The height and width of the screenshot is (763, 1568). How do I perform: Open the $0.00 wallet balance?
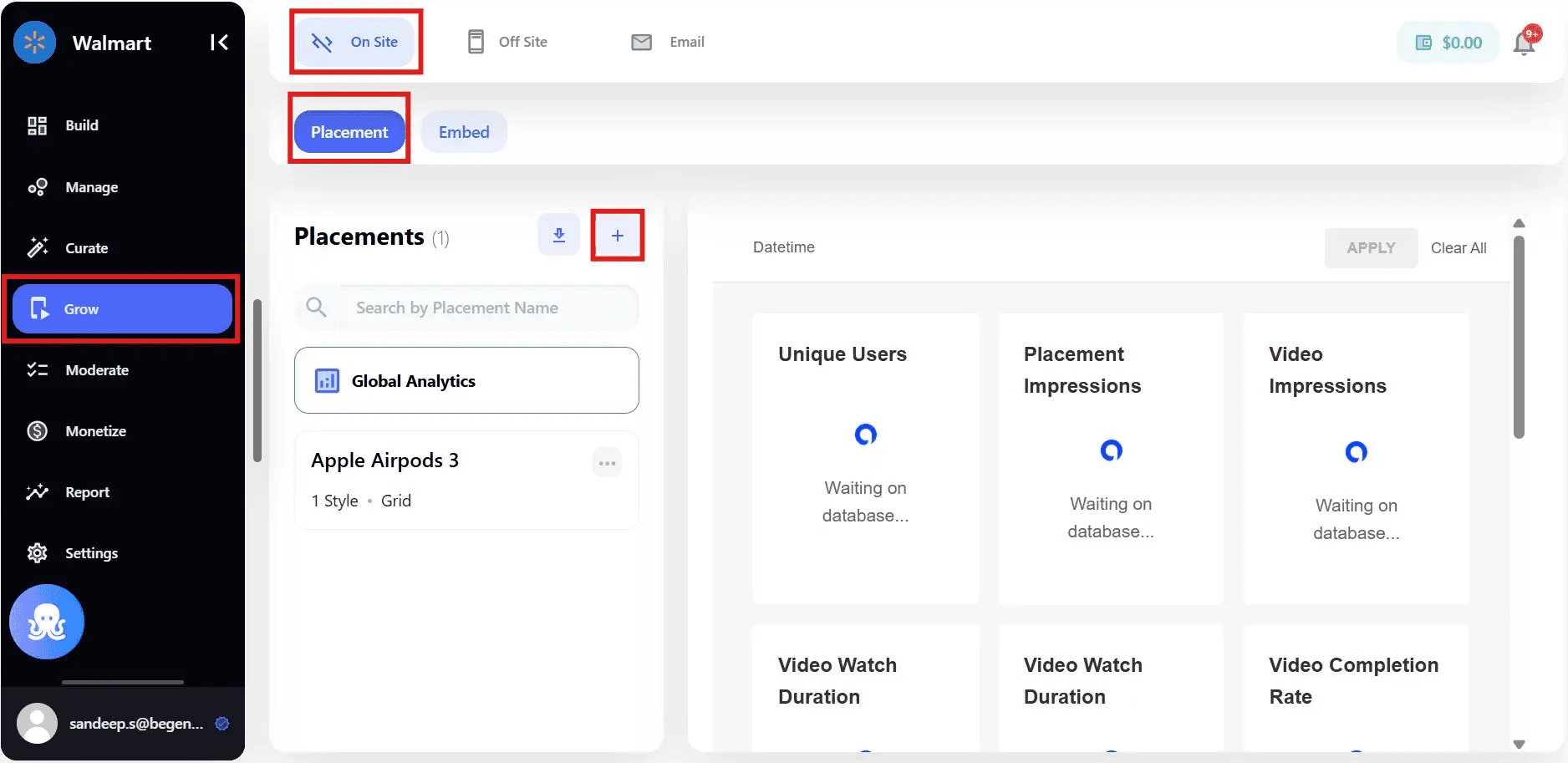[x=1448, y=43]
